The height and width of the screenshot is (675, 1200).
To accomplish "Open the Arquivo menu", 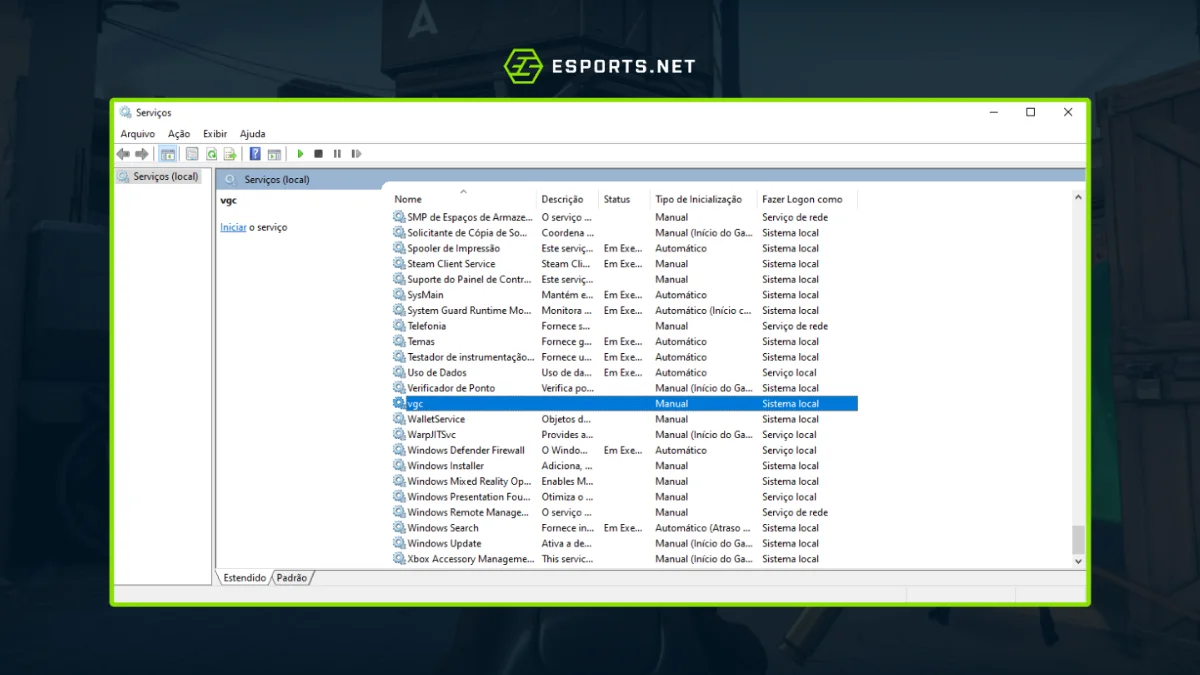I will click(137, 134).
